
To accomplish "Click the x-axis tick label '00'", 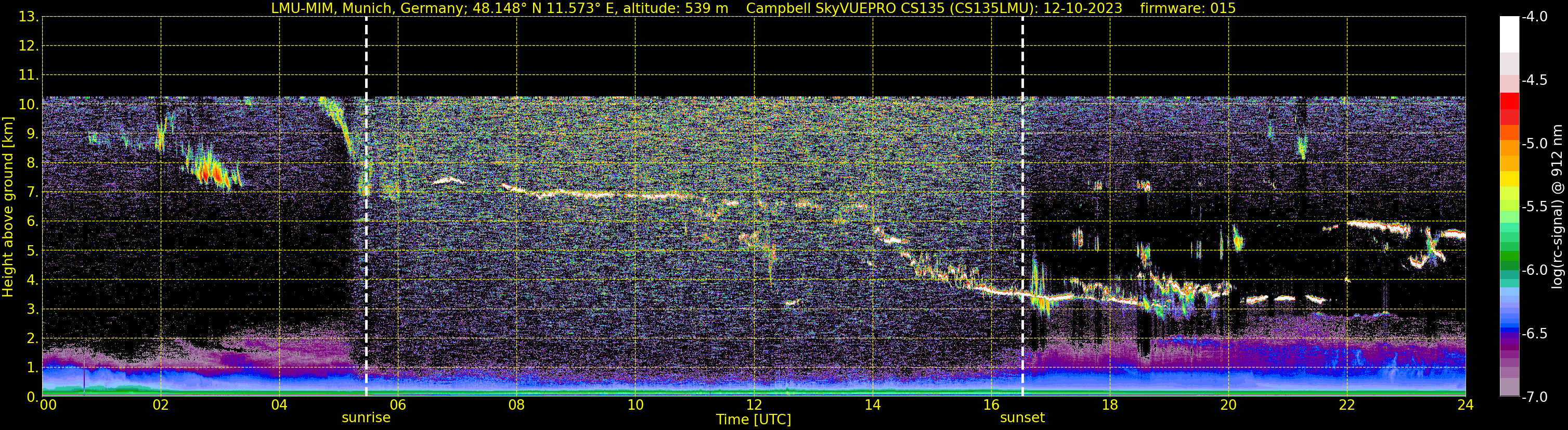I will click(48, 405).
